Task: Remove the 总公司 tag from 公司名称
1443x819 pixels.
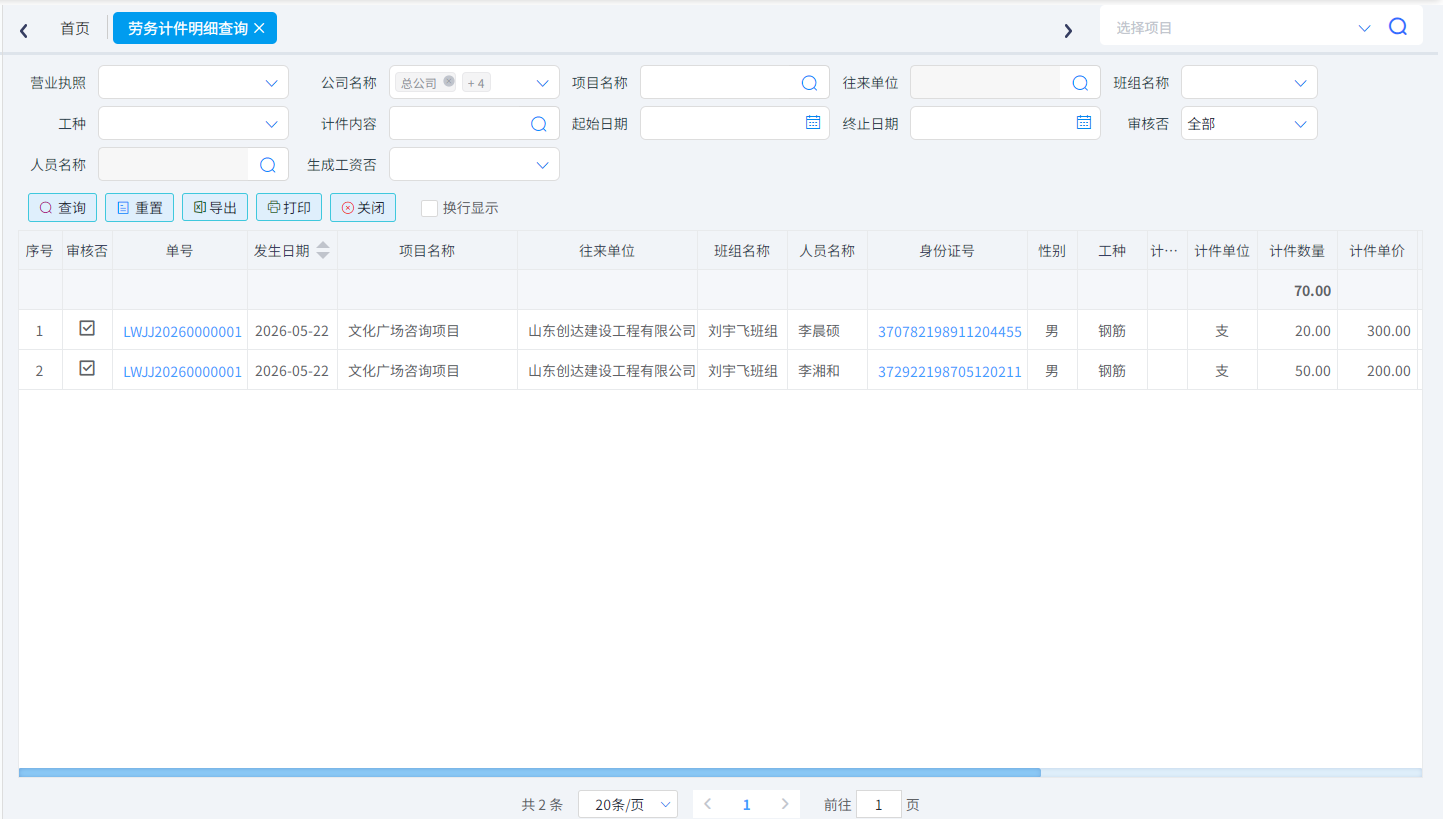Action: coord(449,82)
